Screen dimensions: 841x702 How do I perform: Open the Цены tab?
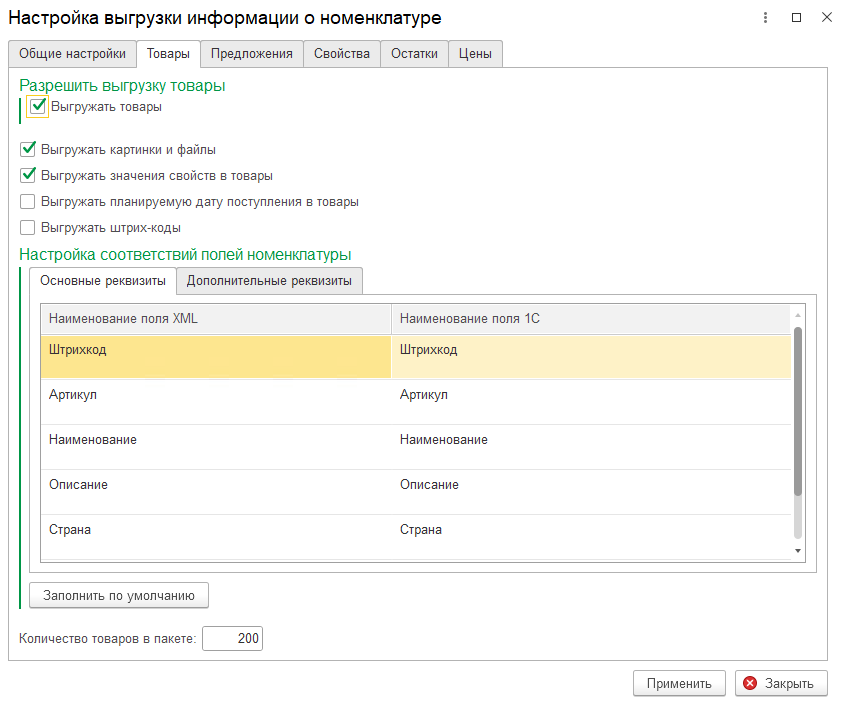pos(475,54)
